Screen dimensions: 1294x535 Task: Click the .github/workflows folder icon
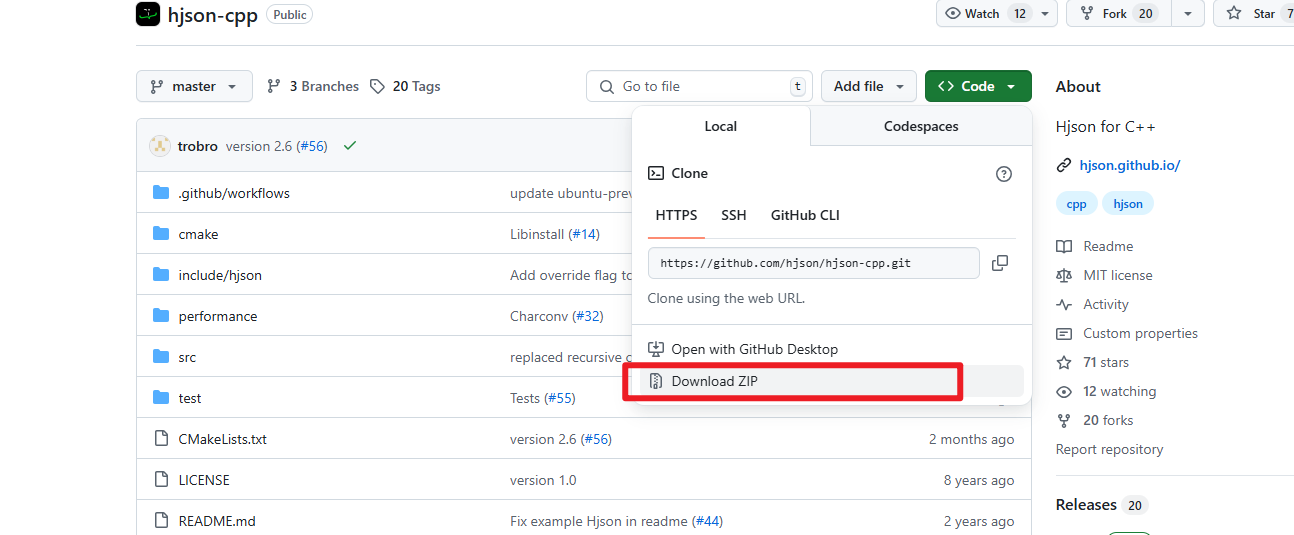point(161,193)
